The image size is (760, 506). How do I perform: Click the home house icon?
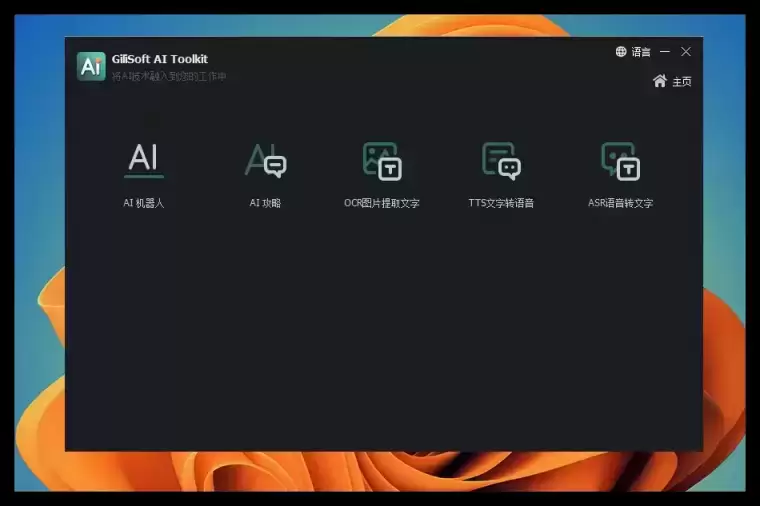pos(660,81)
